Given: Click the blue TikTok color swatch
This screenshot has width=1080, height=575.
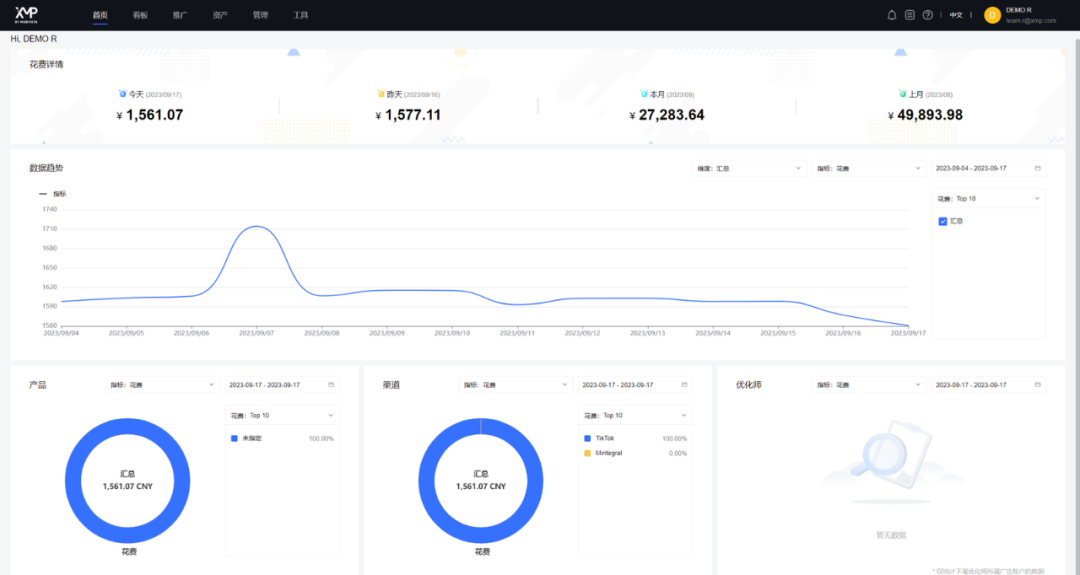Looking at the screenshot, I should 588,438.
